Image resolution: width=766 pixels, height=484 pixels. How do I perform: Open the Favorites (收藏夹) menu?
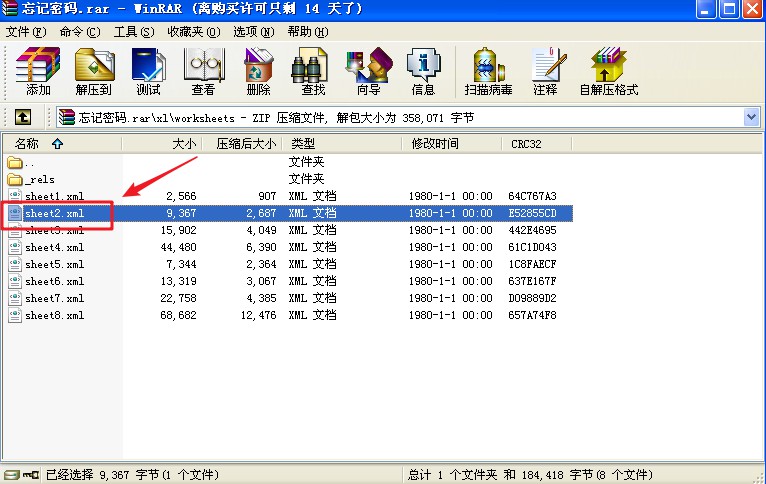tap(193, 32)
